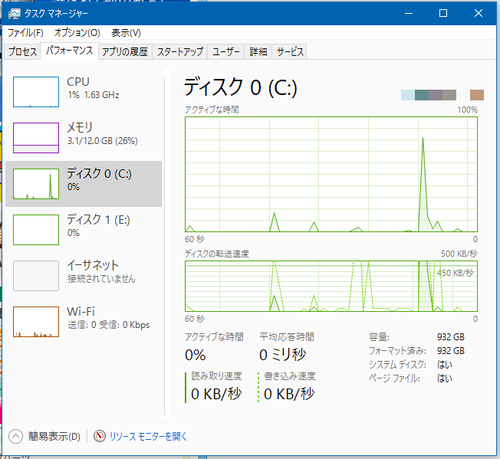Image resolution: width=500 pixels, height=459 pixels.
Task: Select the メモリ performance entry
Action: (x=84, y=138)
